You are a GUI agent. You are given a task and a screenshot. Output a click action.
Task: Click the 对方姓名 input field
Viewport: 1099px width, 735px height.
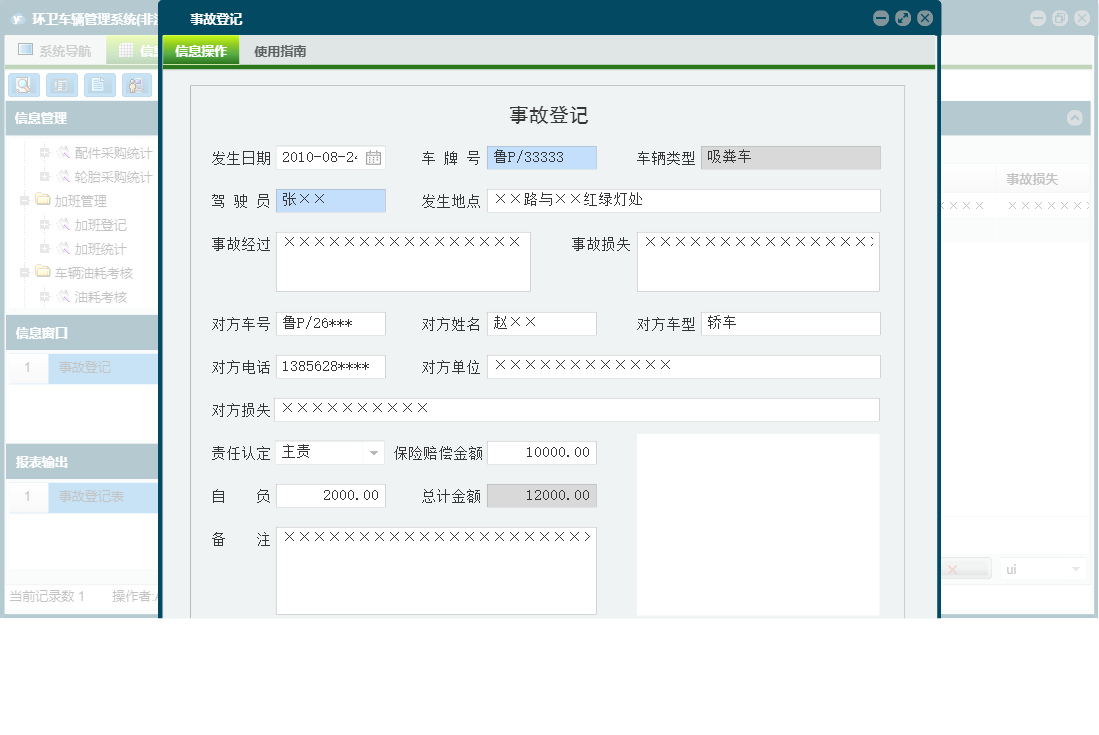click(x=540, y=323)
